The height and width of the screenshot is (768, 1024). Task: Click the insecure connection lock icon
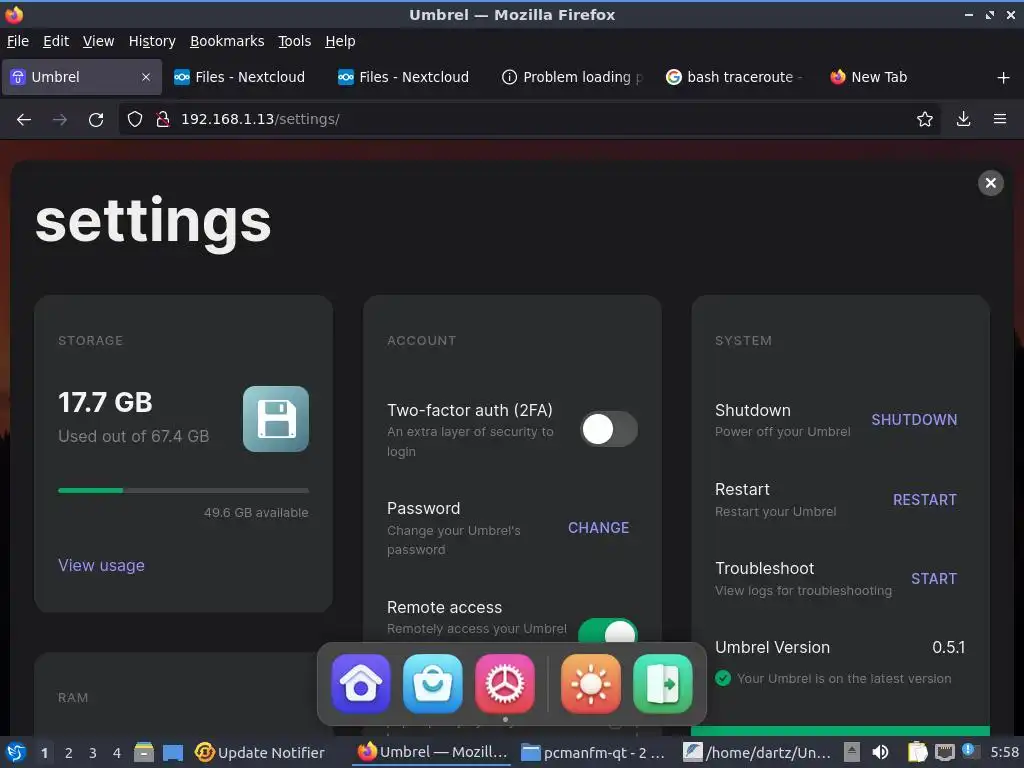tap(163, 119)
